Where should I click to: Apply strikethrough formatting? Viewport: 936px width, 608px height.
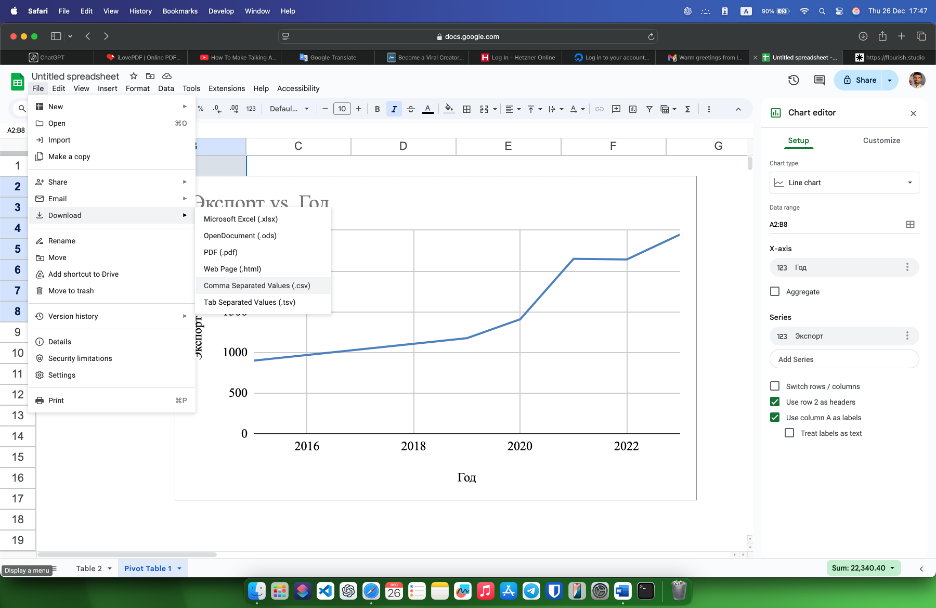point(411,109)
